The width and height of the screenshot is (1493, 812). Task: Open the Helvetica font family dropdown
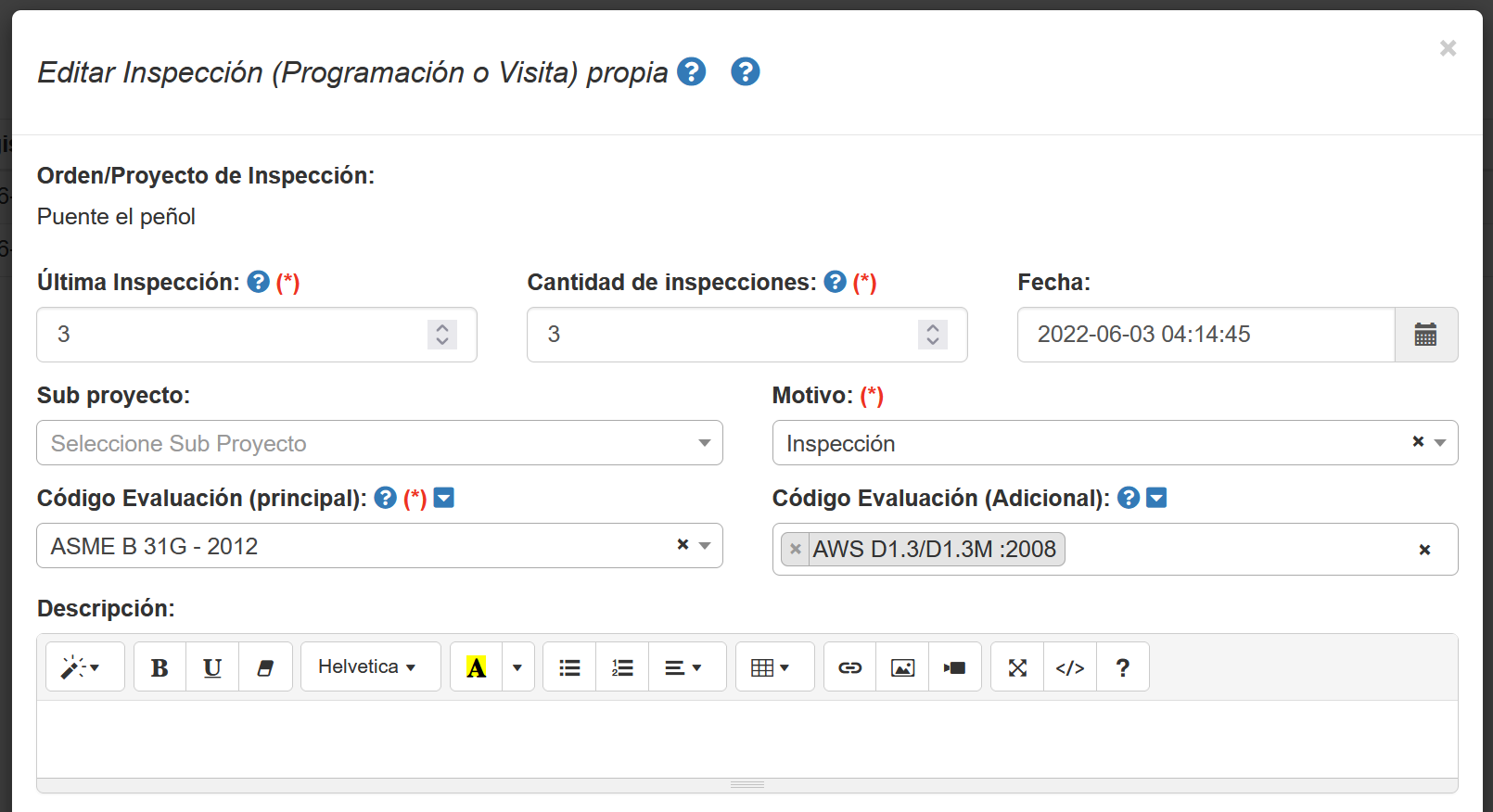click(370, 667)
